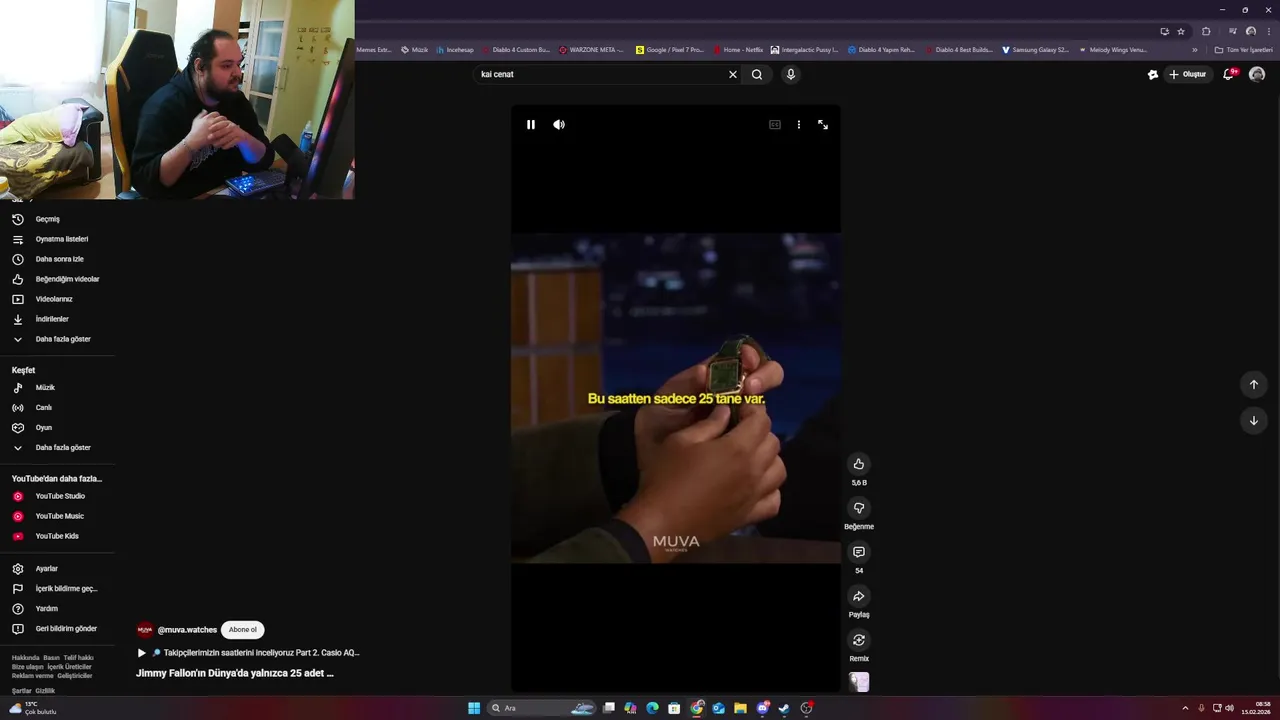Viewport: 1280px width, 720px height.
Task: Toggle closed captions on the Short
Action: pyautogui.click(x=775, y=125)
